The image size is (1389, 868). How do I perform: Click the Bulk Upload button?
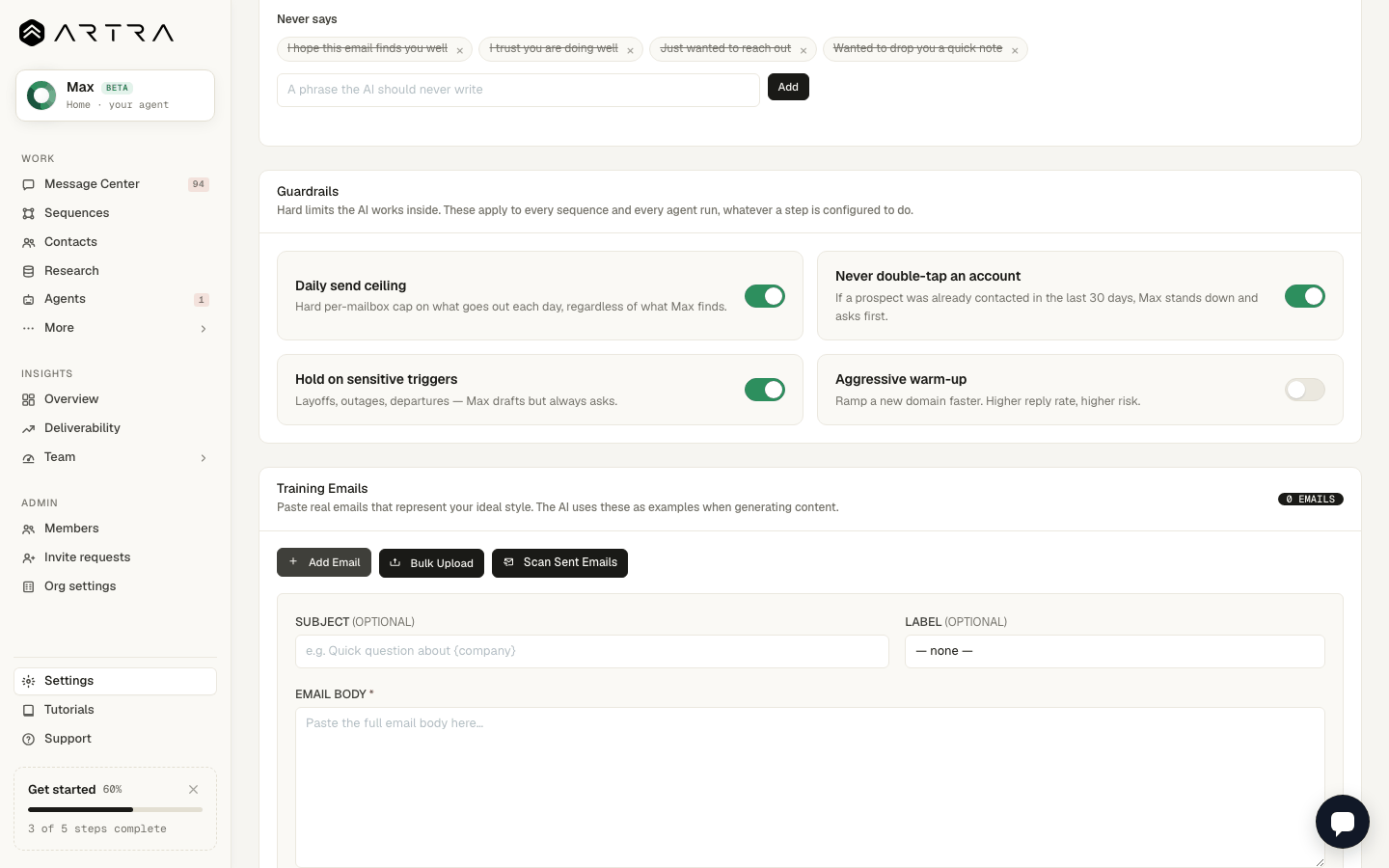431,563
